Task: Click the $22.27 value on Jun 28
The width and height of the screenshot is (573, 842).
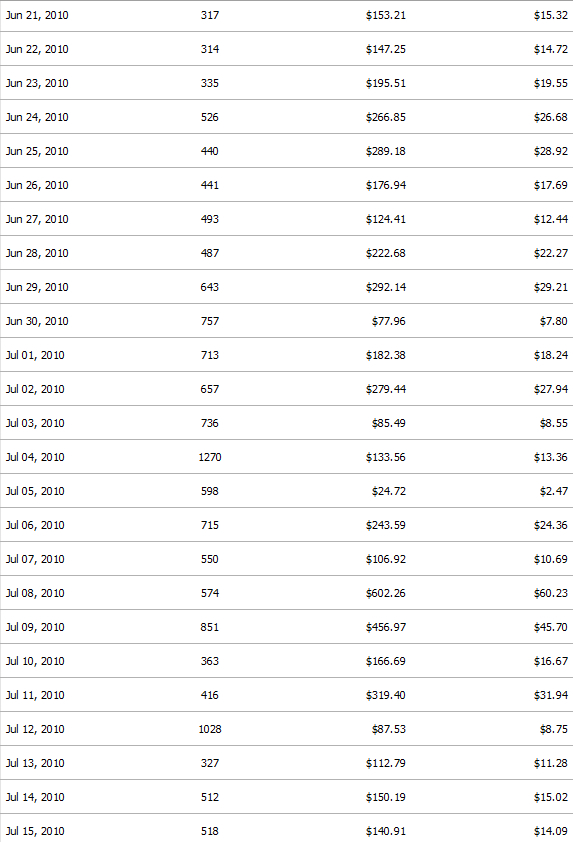Action: pos(550,253)
